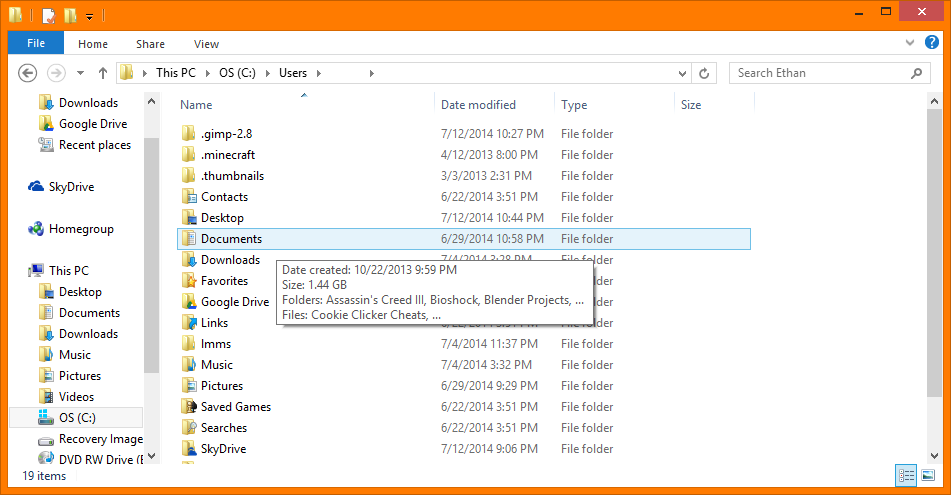Switch to large icons view
This screenshot has width=951, height=495.
[928, 476]
